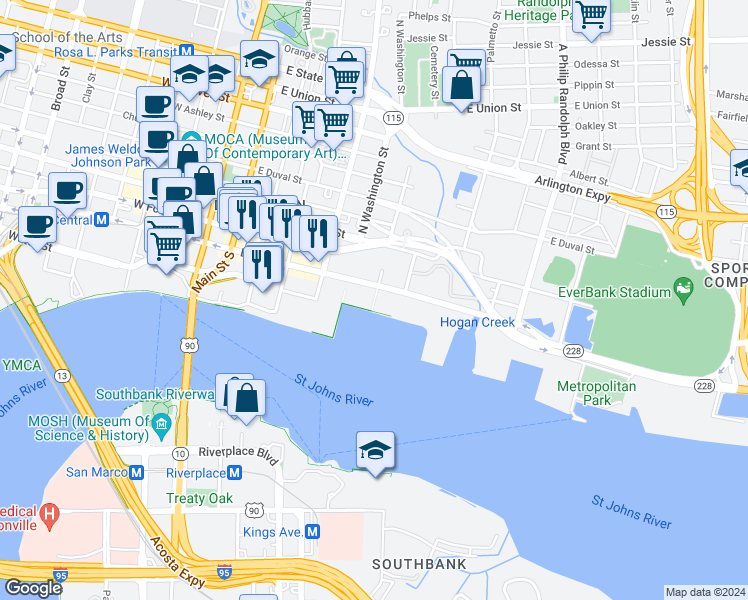Select the Kings Ave. metro station icon
Viewport: 748px width, 600px height.
click(x=312, y=532)
